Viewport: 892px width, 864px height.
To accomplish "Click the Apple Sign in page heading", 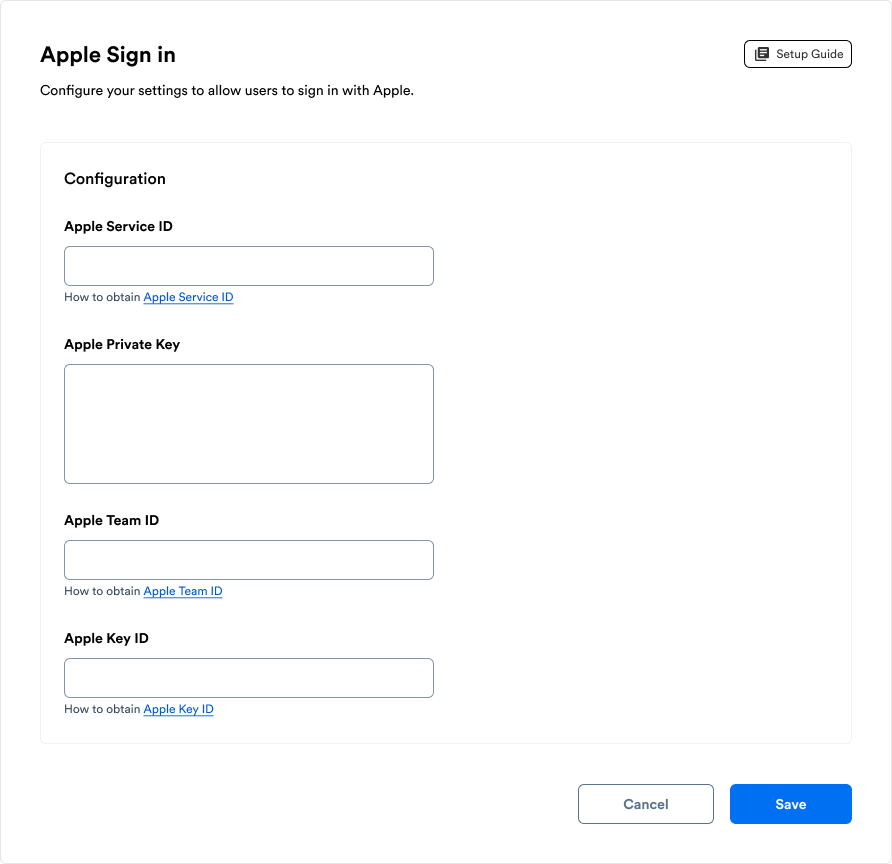I will pos(108,55).
